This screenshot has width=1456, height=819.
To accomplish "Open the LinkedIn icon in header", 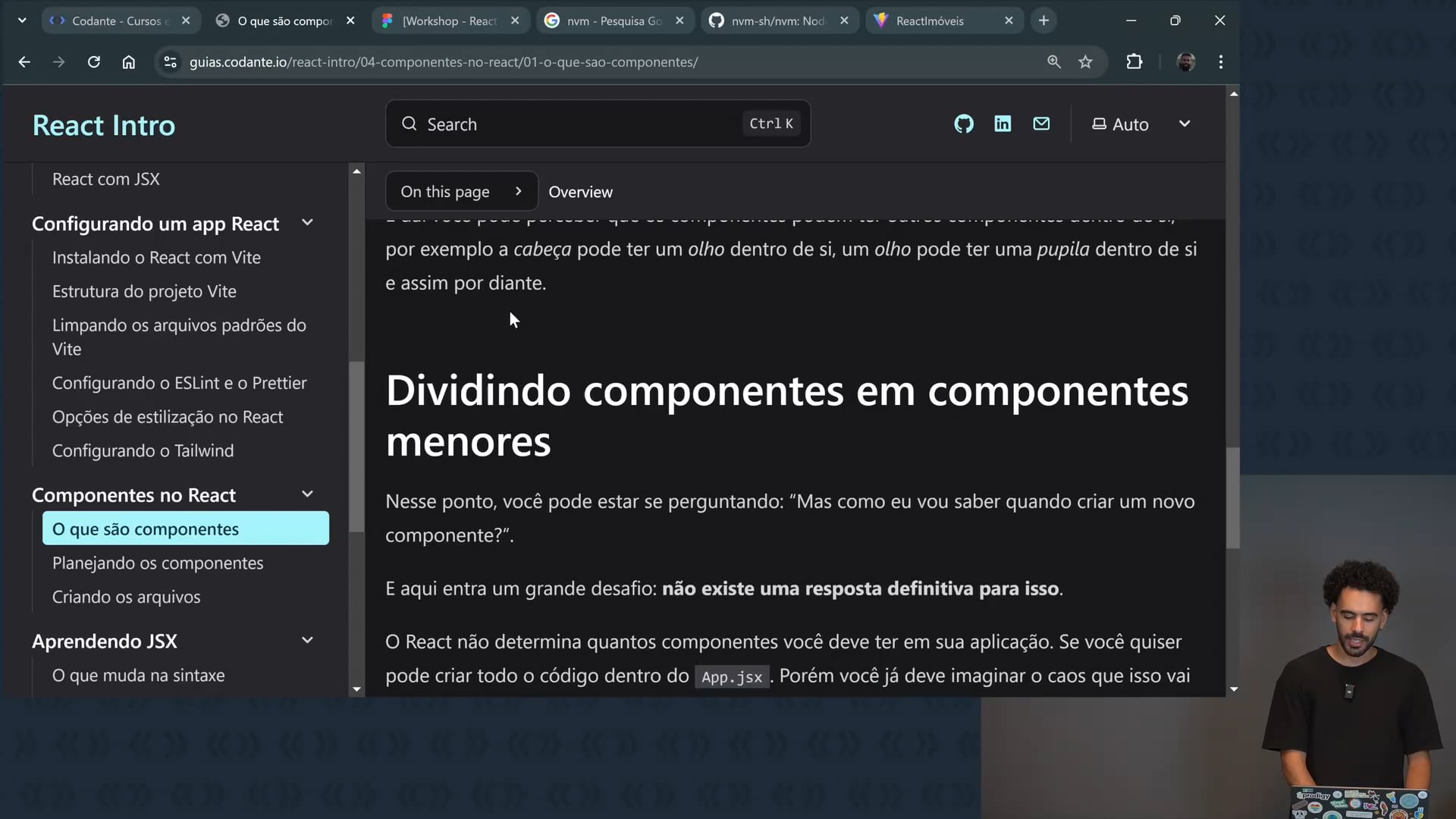I will coord(1003,124).
